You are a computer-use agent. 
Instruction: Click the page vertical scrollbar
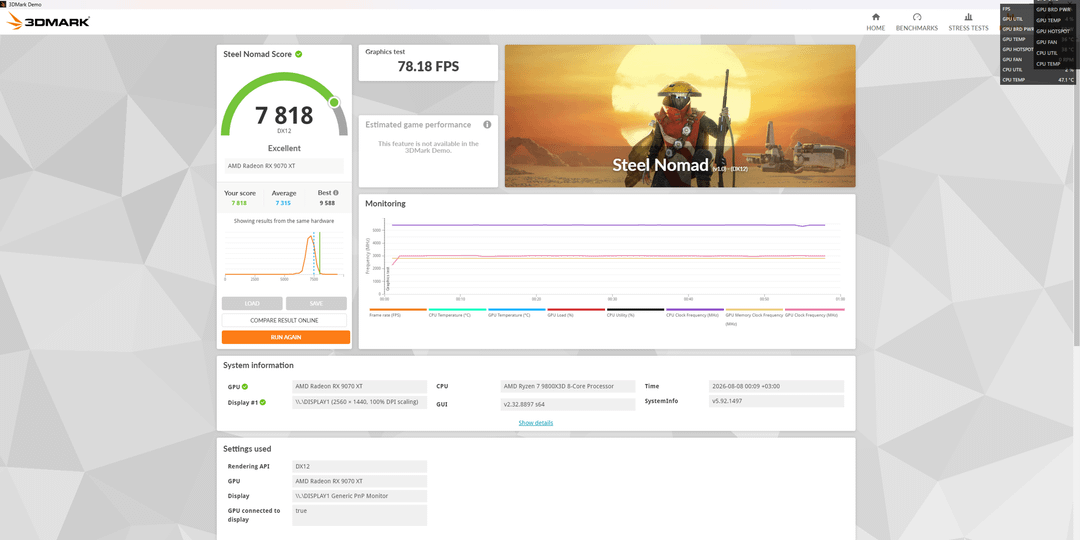click(1076, 193)
